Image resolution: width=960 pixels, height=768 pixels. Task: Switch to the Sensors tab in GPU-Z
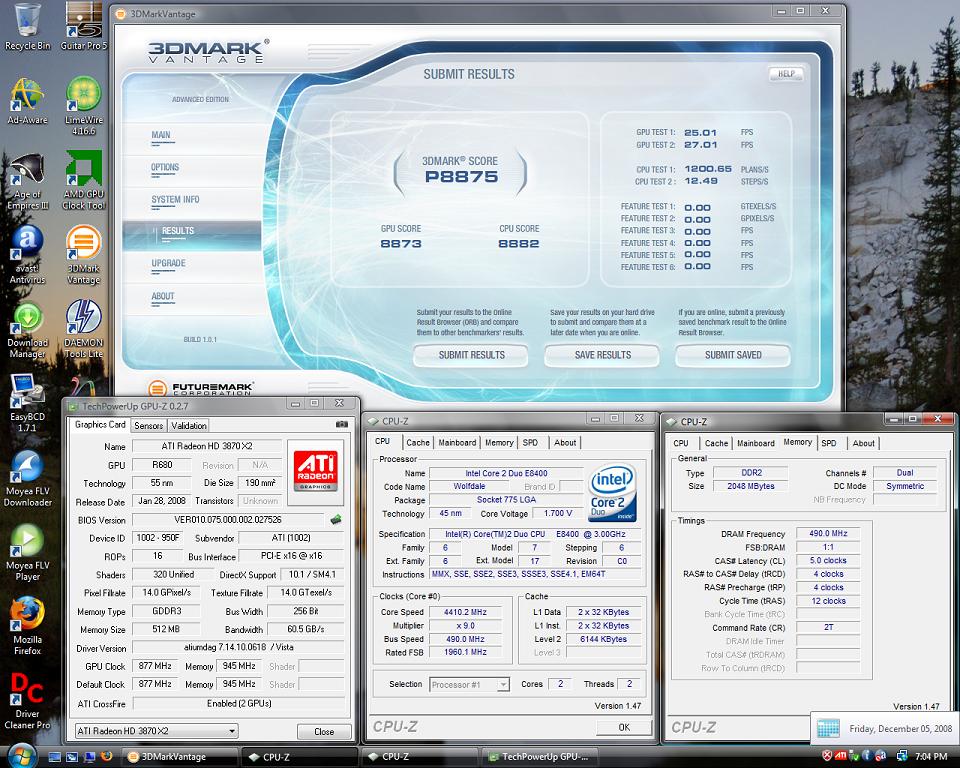click(x=148, y=426)
